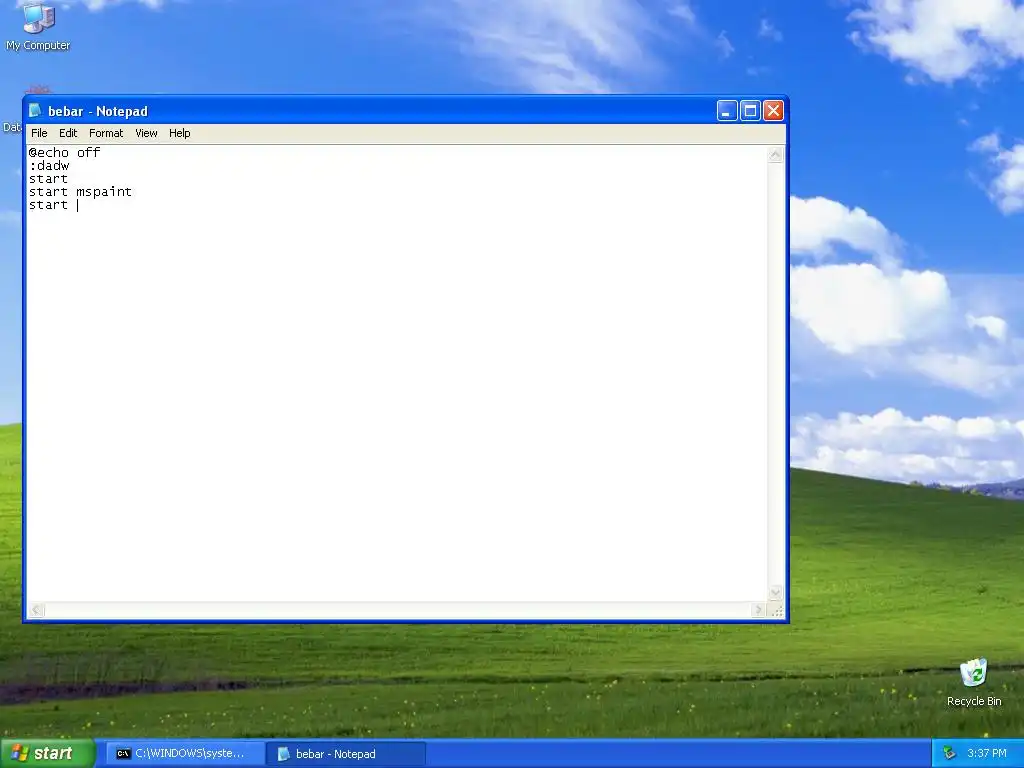Minimize the bebar Notepad window
Image resolution: width=1024 pixels, height=768 pixels.
727,111
